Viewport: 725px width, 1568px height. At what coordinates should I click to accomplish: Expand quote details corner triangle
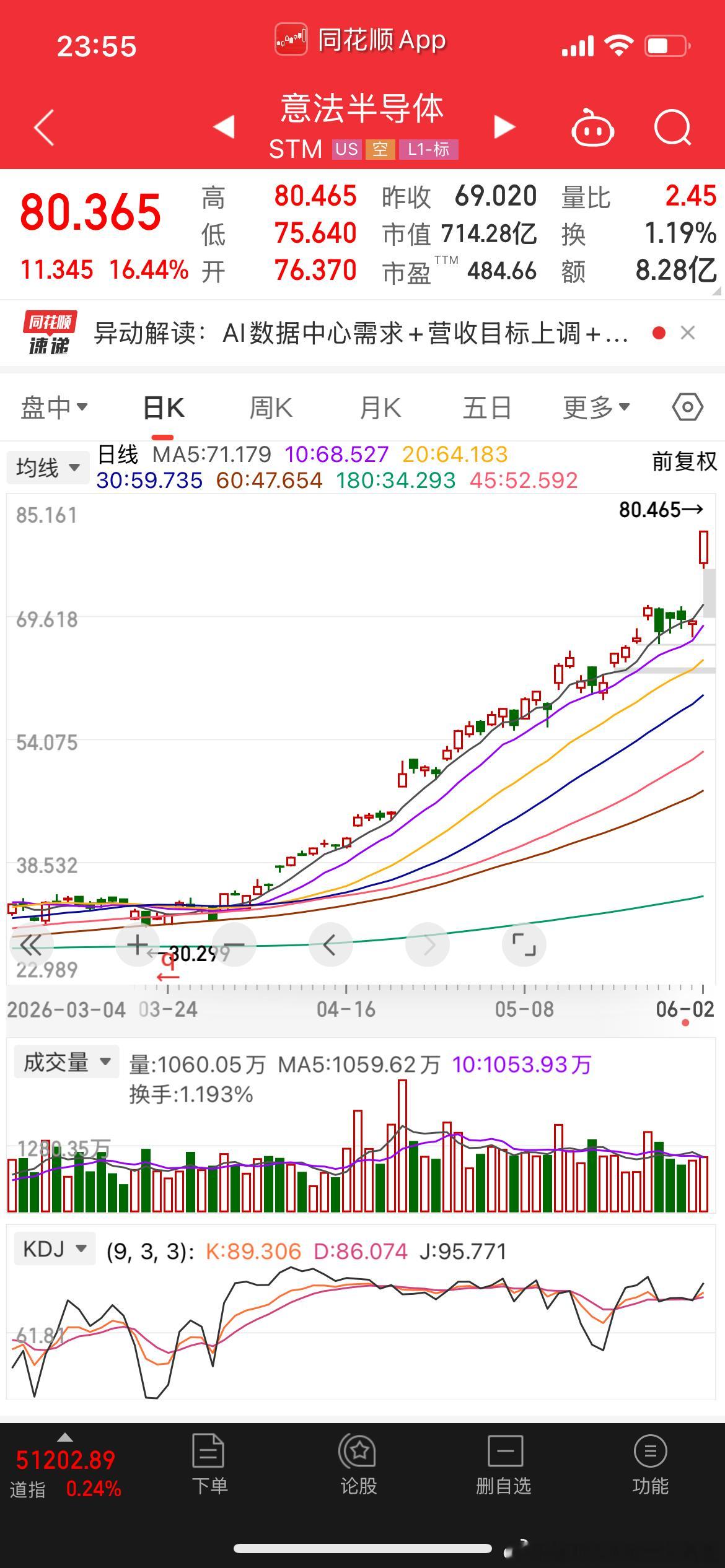[717, 290]
